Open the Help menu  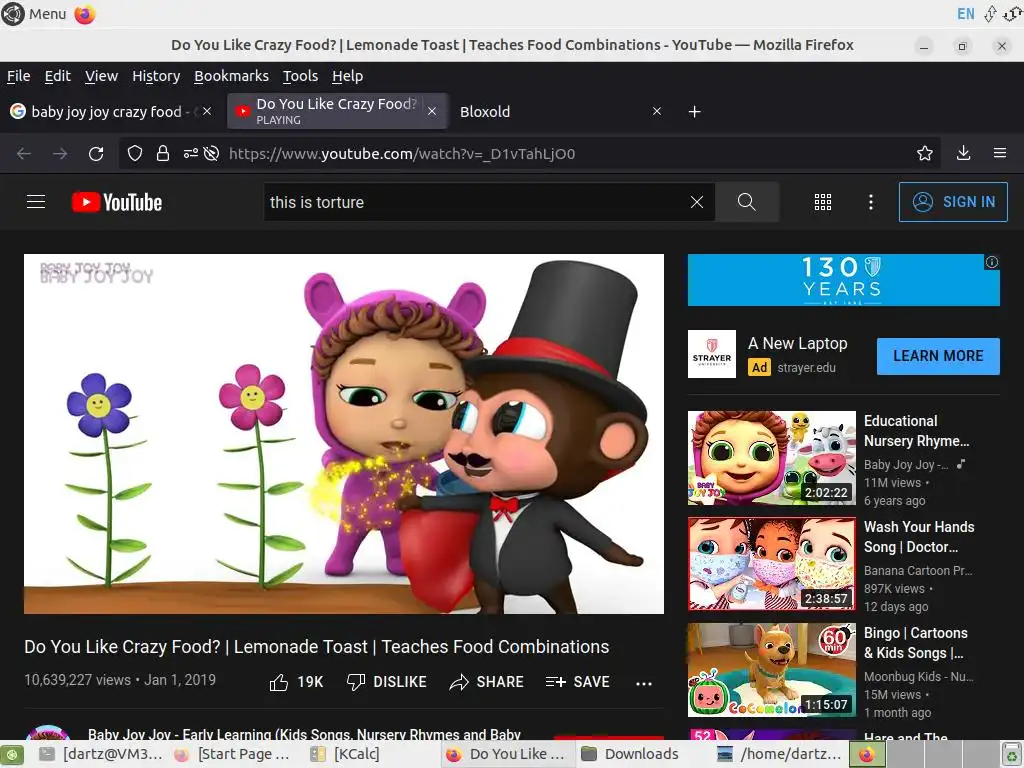[x=347, y=76]
